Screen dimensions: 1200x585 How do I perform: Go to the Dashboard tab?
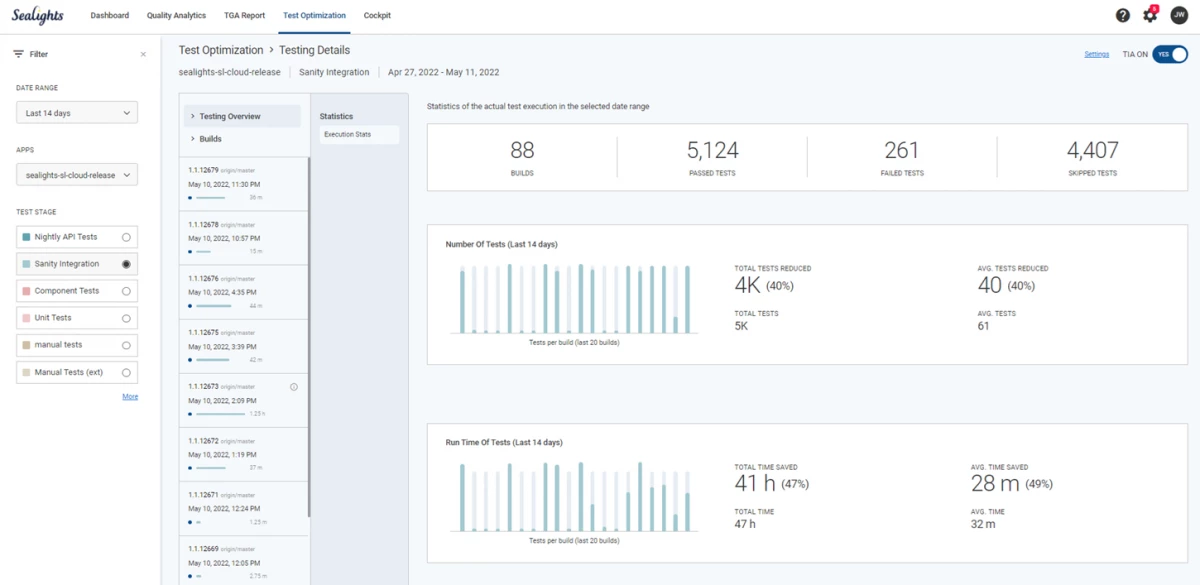[109, 16]
